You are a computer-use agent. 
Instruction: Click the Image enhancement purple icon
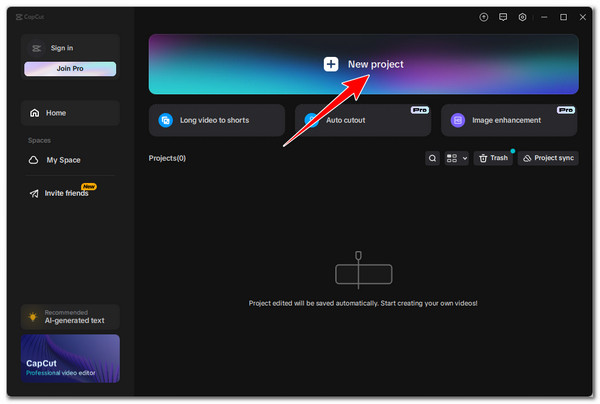pyautogui.click(x=458, y=120)
